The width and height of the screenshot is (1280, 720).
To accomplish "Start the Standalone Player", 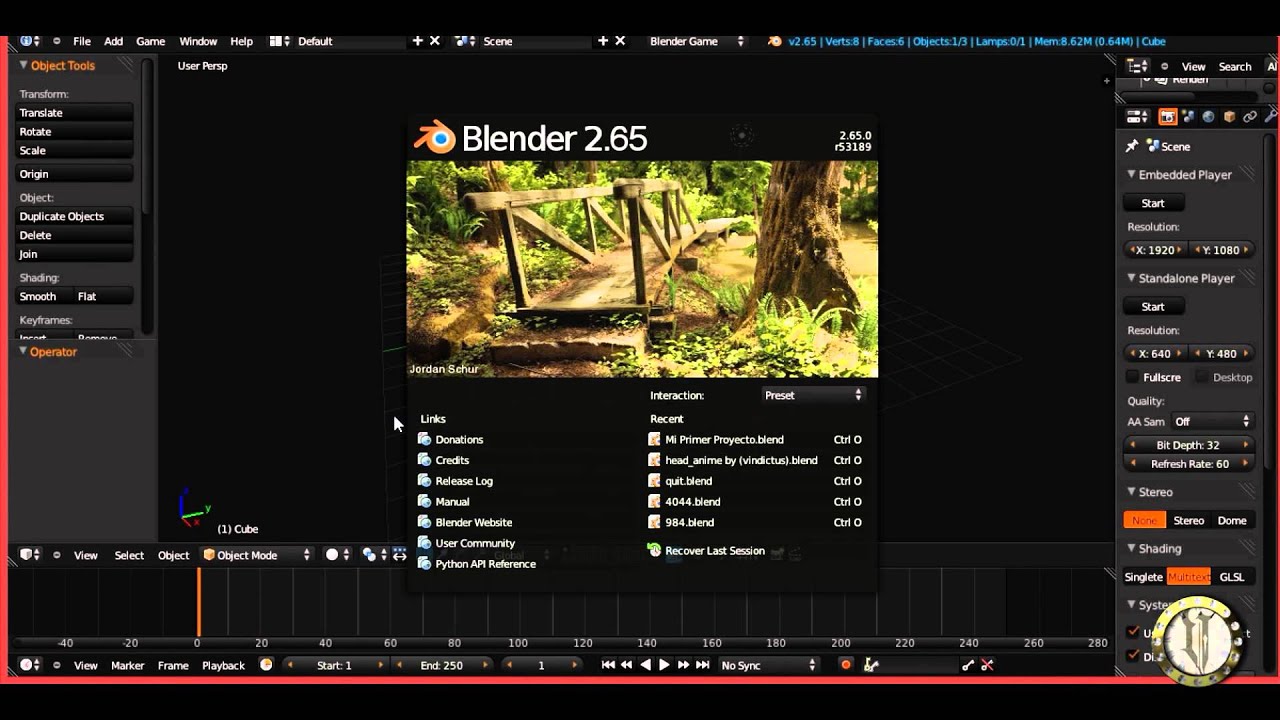I will pyautogui.click(x=1153, y=307).
